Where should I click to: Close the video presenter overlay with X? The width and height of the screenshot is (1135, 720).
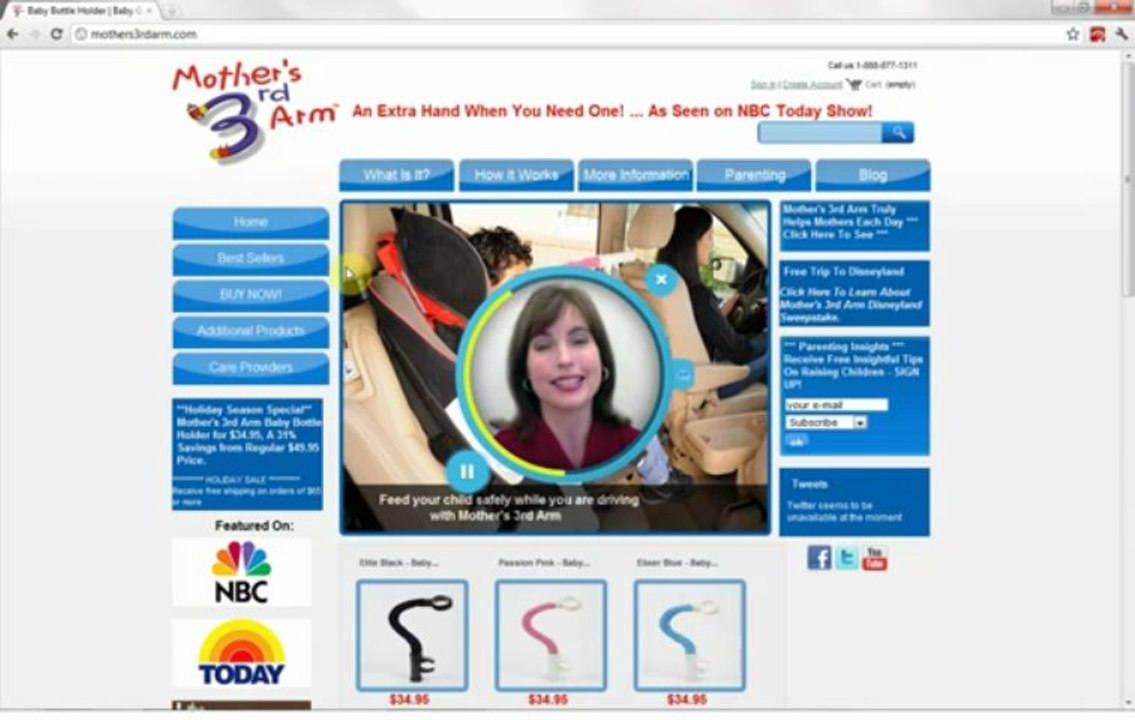pyautogui.click(x=661, y=279)
